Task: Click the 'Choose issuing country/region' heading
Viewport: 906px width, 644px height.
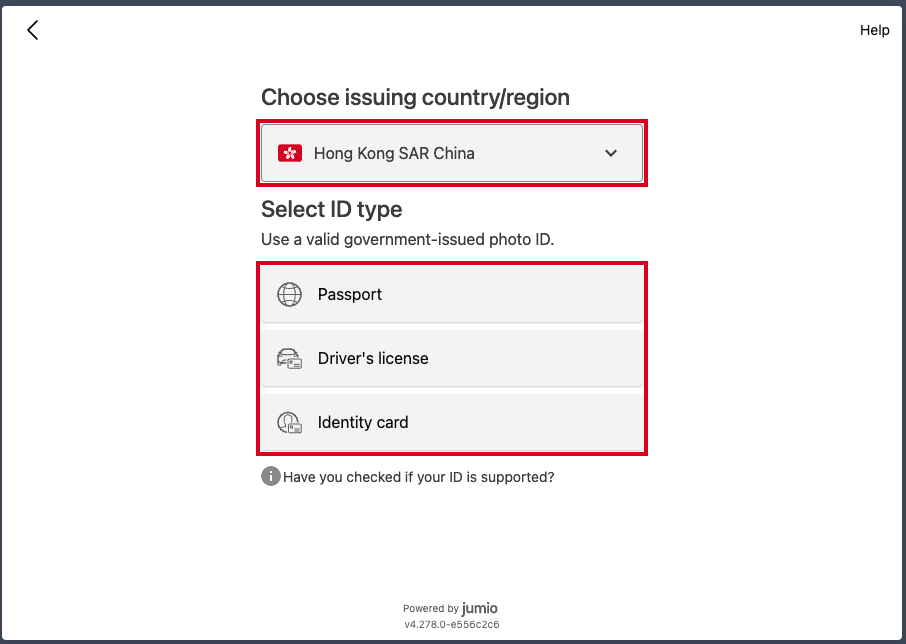Action: pyautogui.click(x=415, y=97)
